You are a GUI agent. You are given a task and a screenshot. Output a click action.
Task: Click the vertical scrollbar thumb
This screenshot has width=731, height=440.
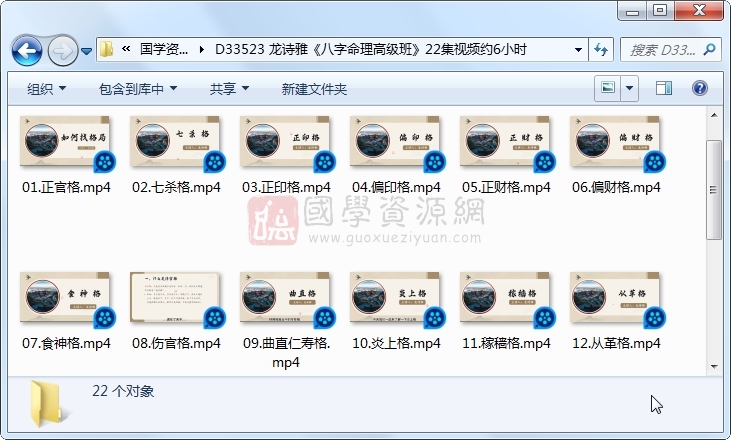point(714,190)
